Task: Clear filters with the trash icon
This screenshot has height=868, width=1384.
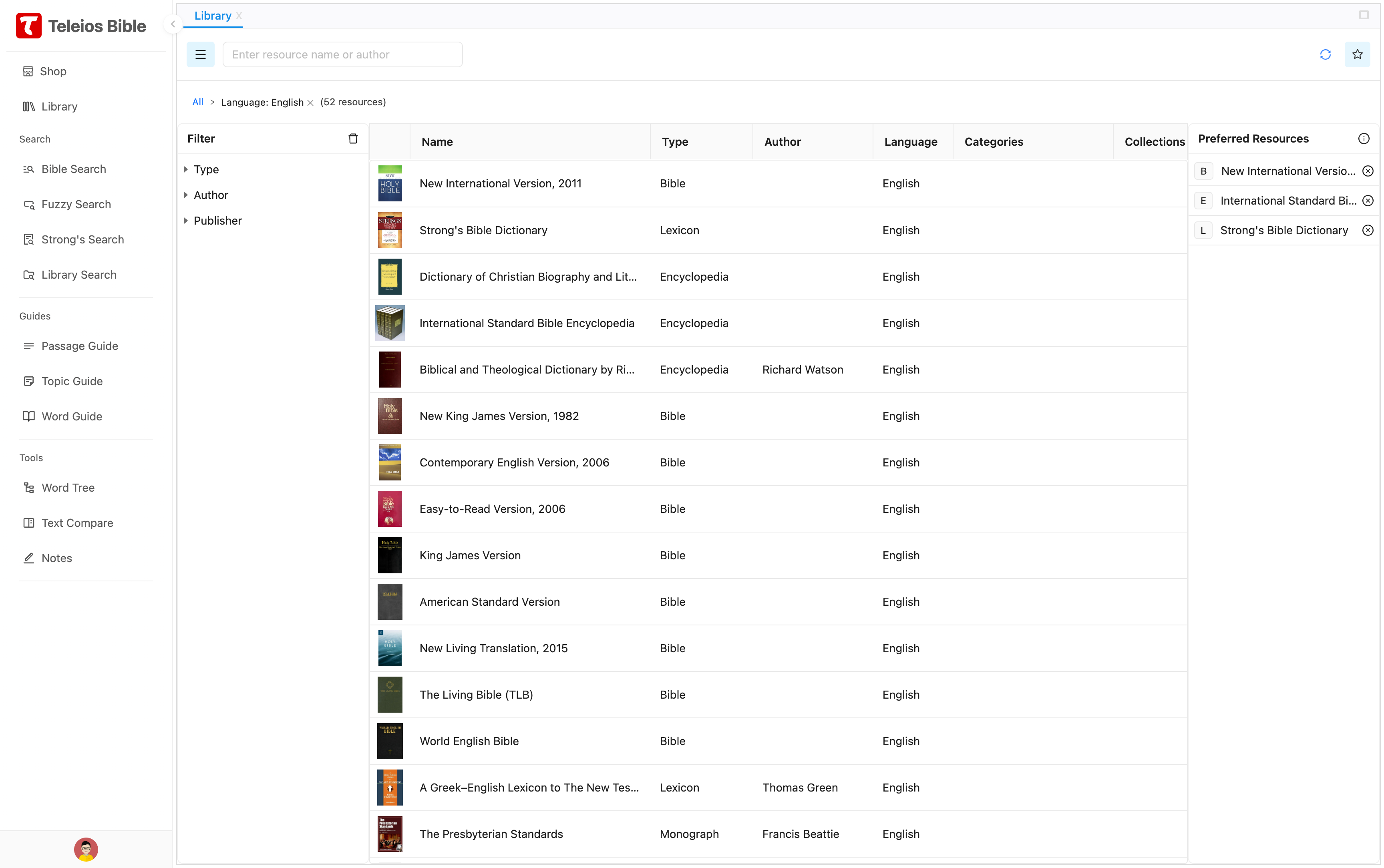Action: 353,139
